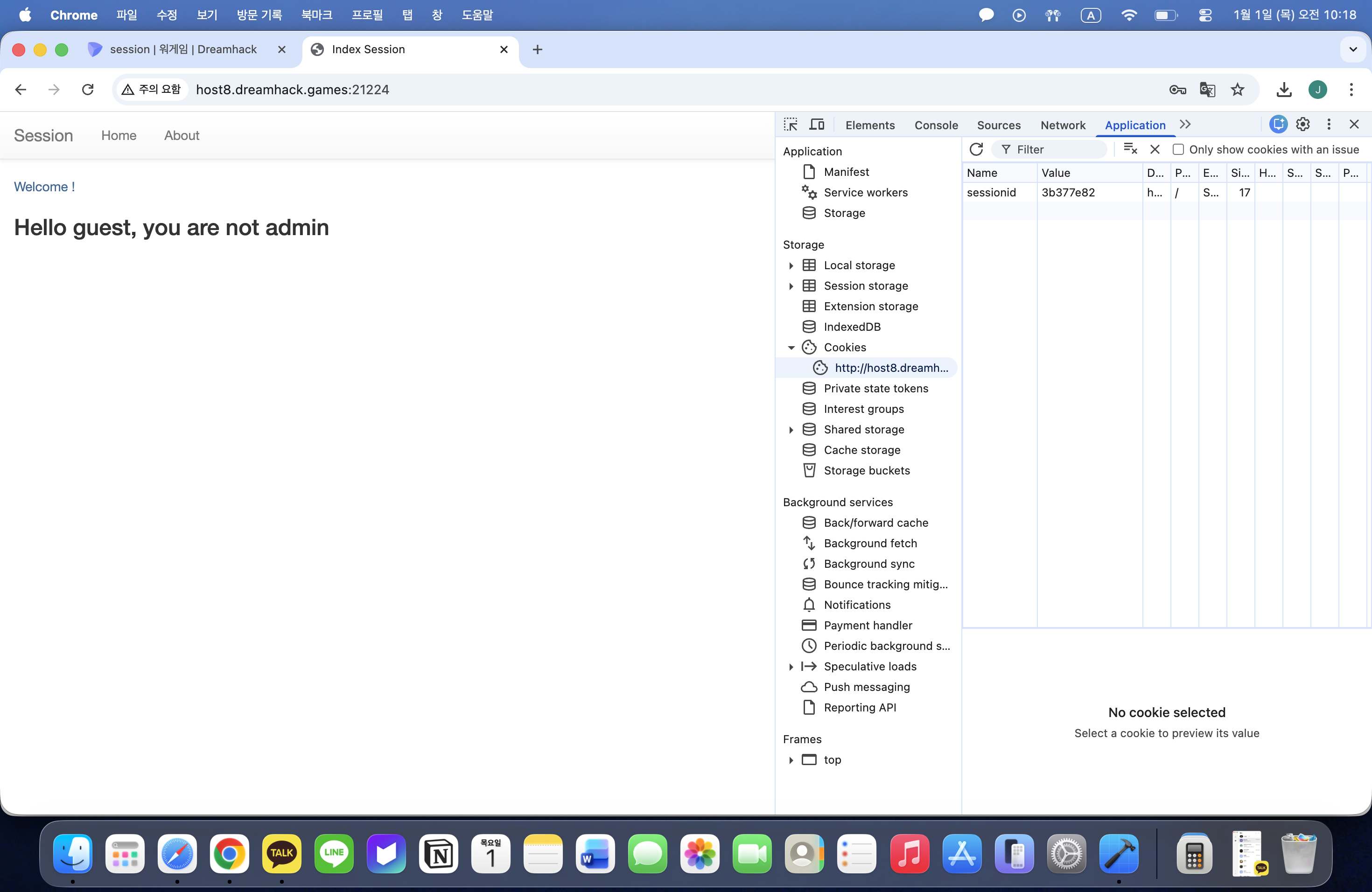Delete selected cookie X icon
Viewport: 1372px width, 892px height.
click(1155, 149)
